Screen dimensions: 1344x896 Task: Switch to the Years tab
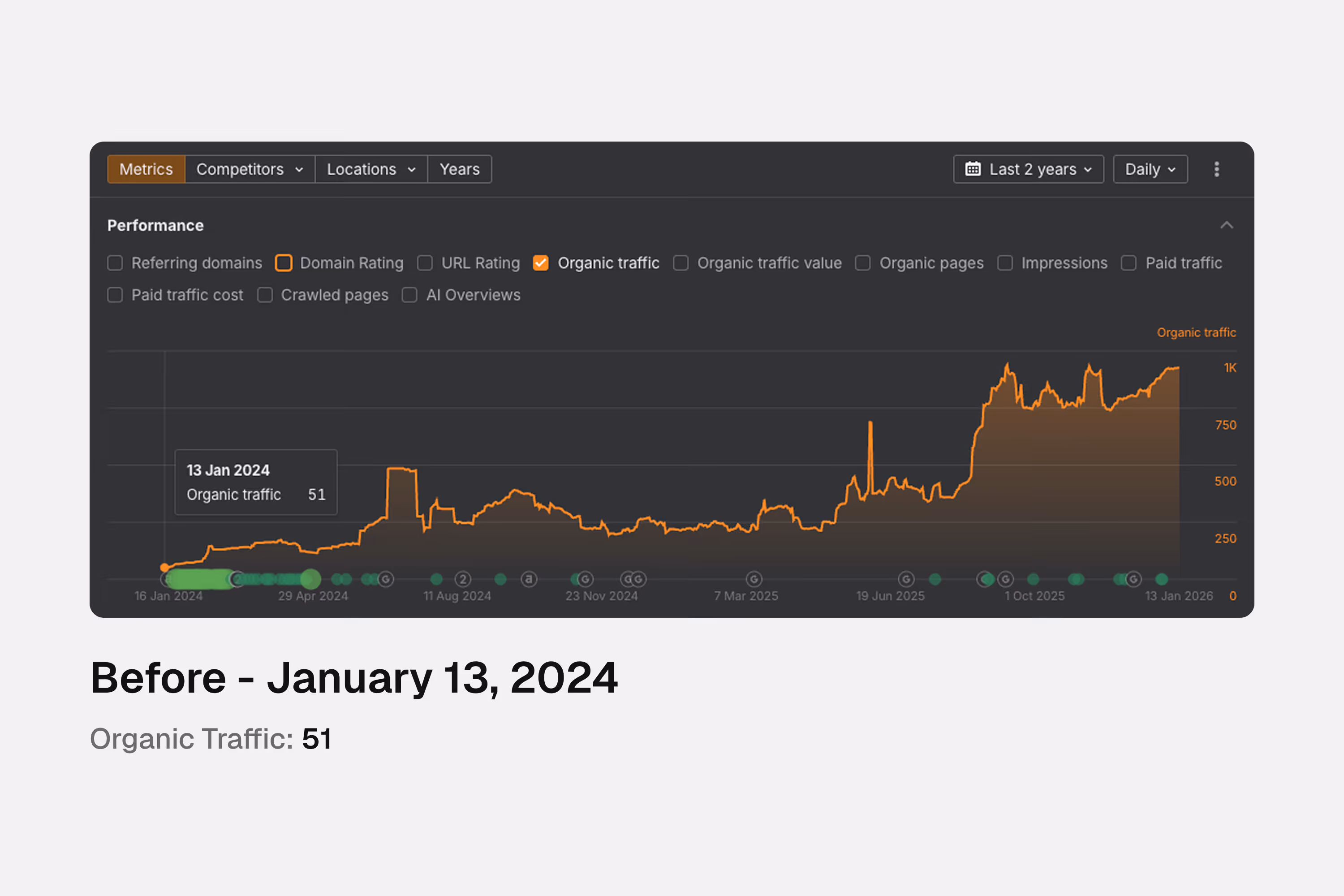[x=460, y=169]
